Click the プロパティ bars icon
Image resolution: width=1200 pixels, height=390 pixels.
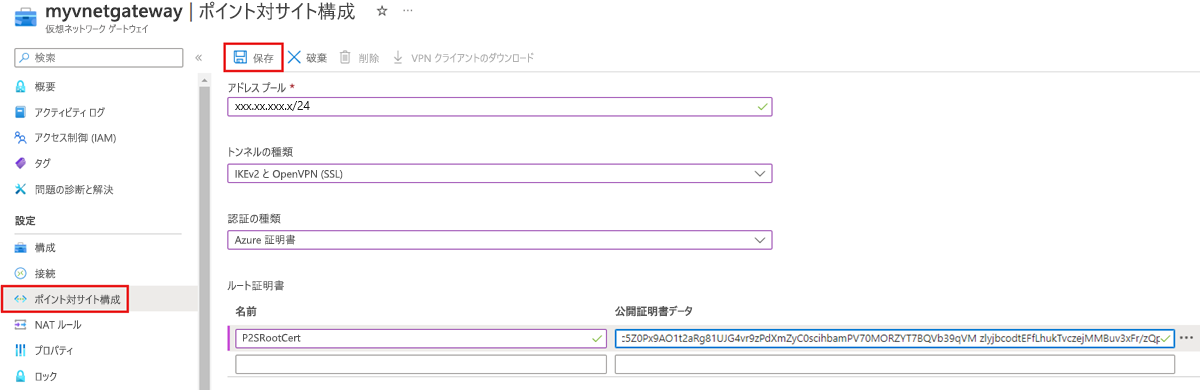pyautogui.click(x=20, y=351)
